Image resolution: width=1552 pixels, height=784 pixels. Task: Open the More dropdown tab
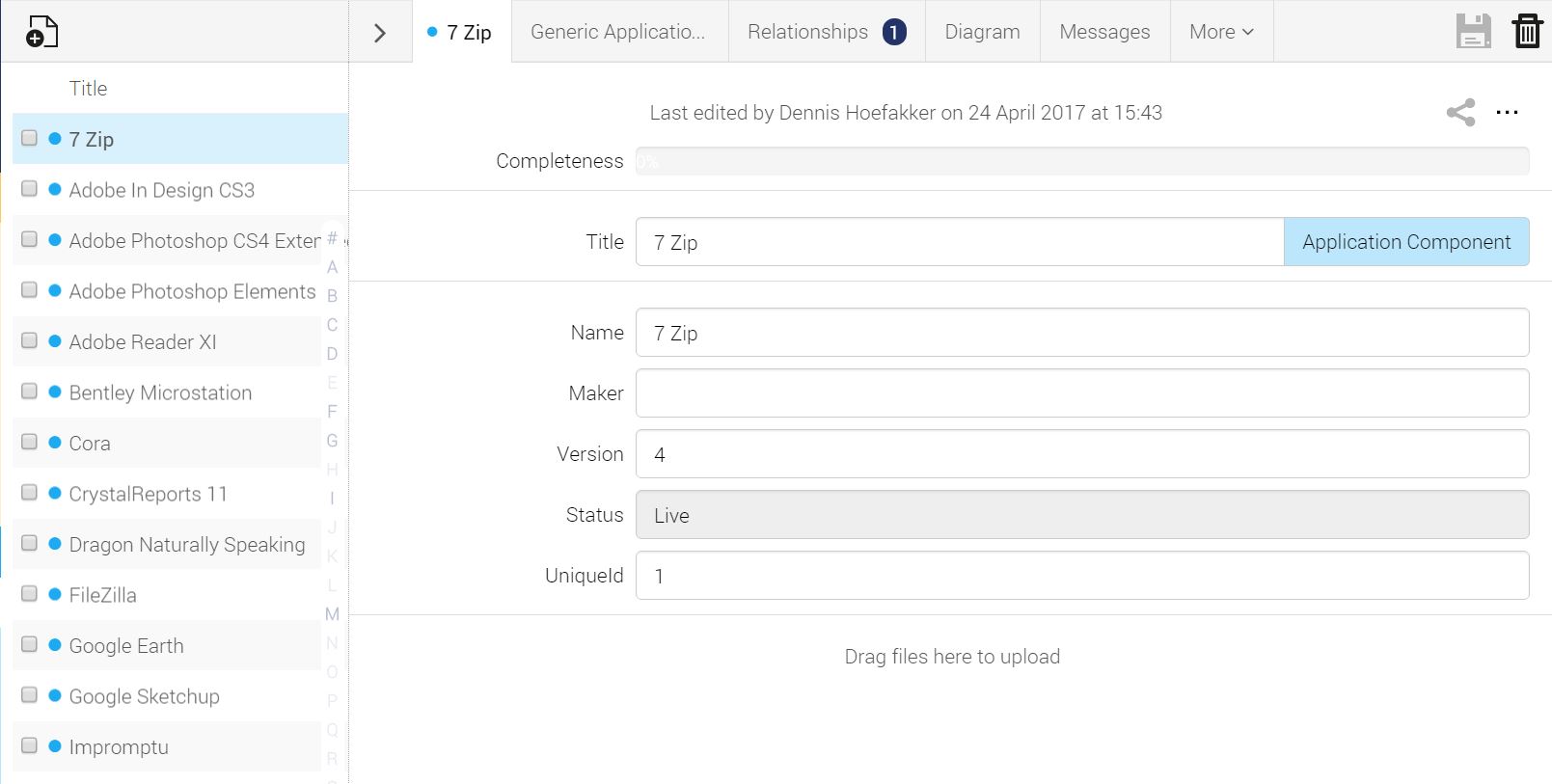[1221, 32]
